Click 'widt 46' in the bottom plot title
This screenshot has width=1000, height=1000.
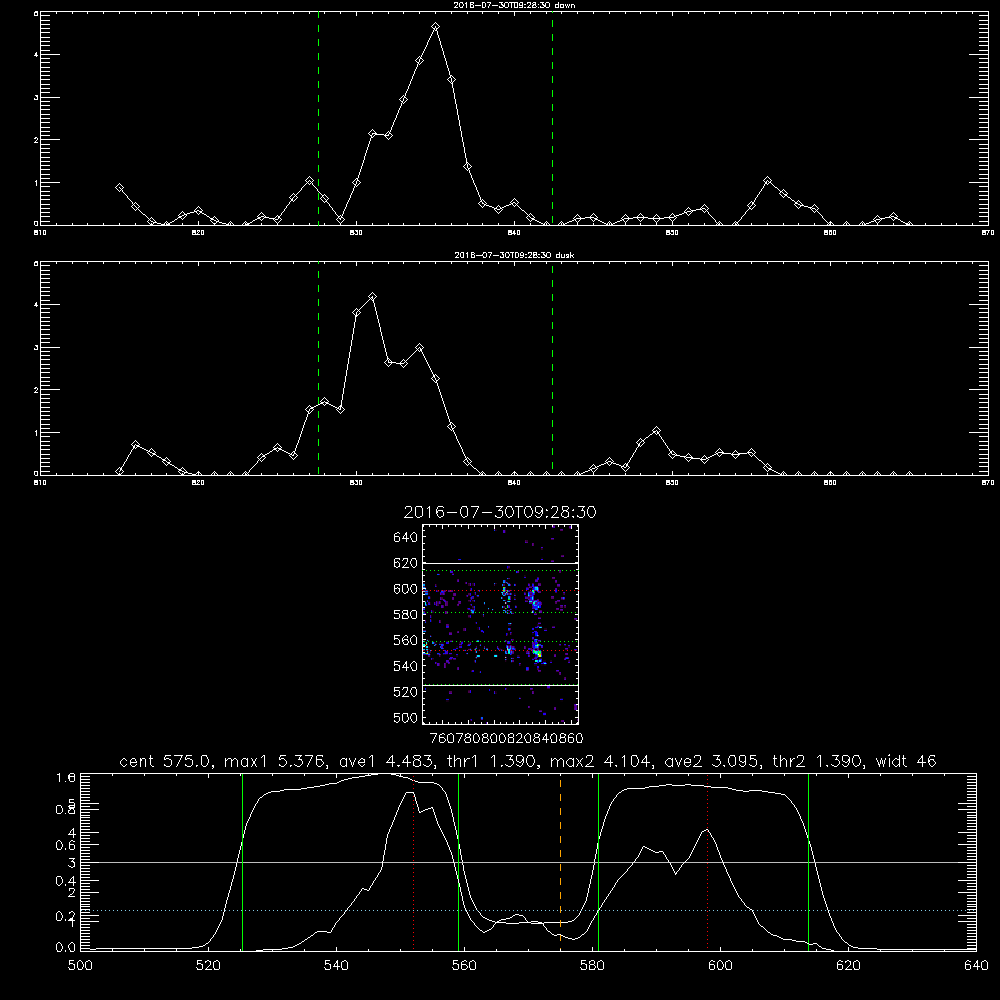coord(906,761)
